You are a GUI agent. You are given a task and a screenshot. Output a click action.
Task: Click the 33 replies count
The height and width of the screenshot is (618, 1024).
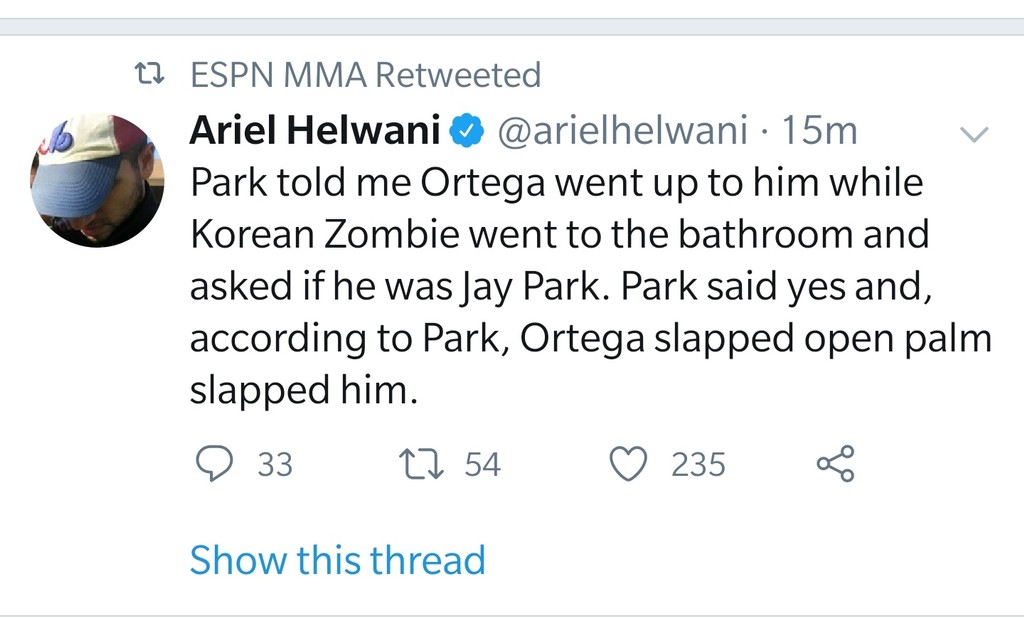tap(275, 465)
